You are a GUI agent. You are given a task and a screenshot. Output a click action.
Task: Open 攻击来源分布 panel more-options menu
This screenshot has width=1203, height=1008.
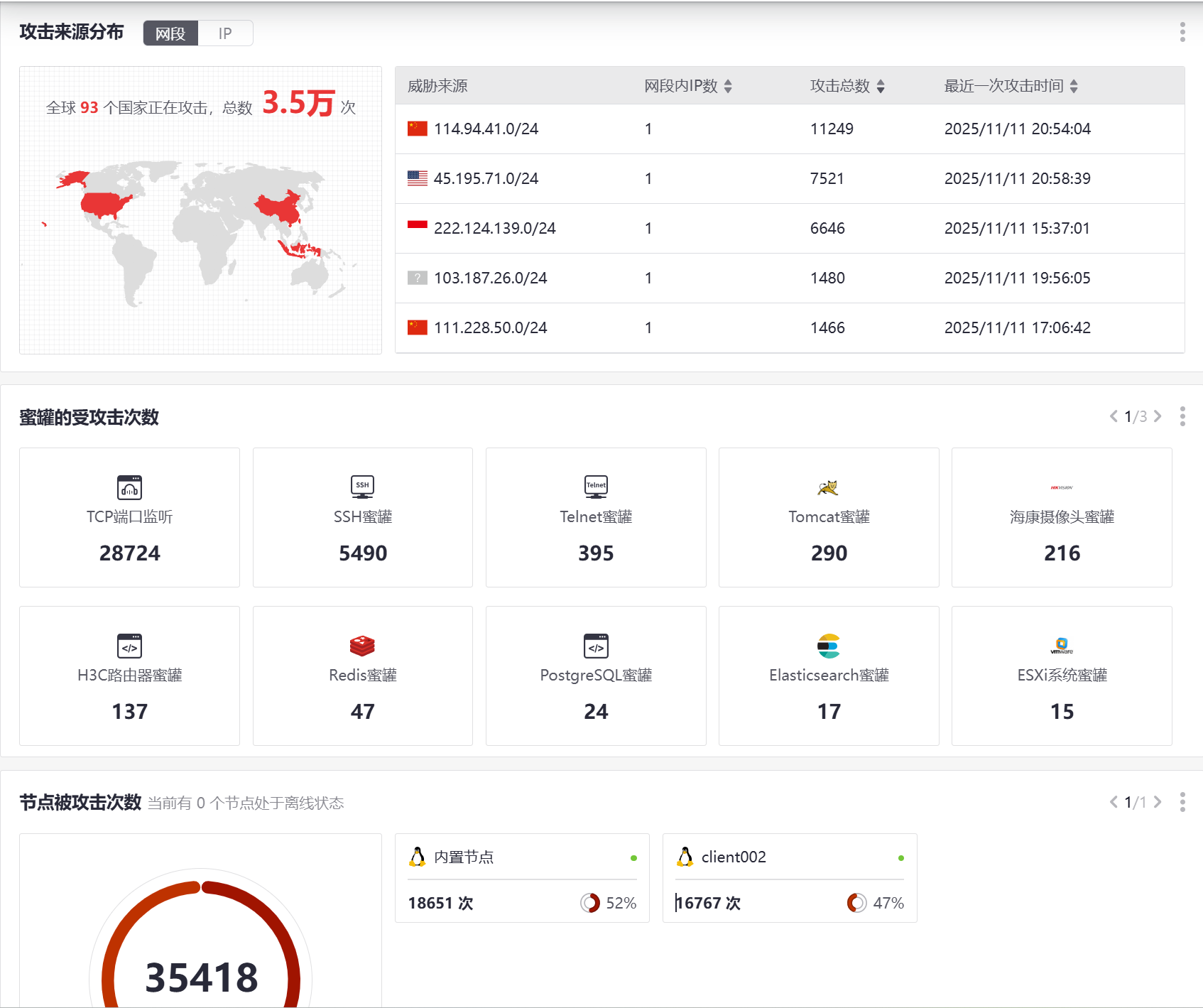pos(1182,32)
